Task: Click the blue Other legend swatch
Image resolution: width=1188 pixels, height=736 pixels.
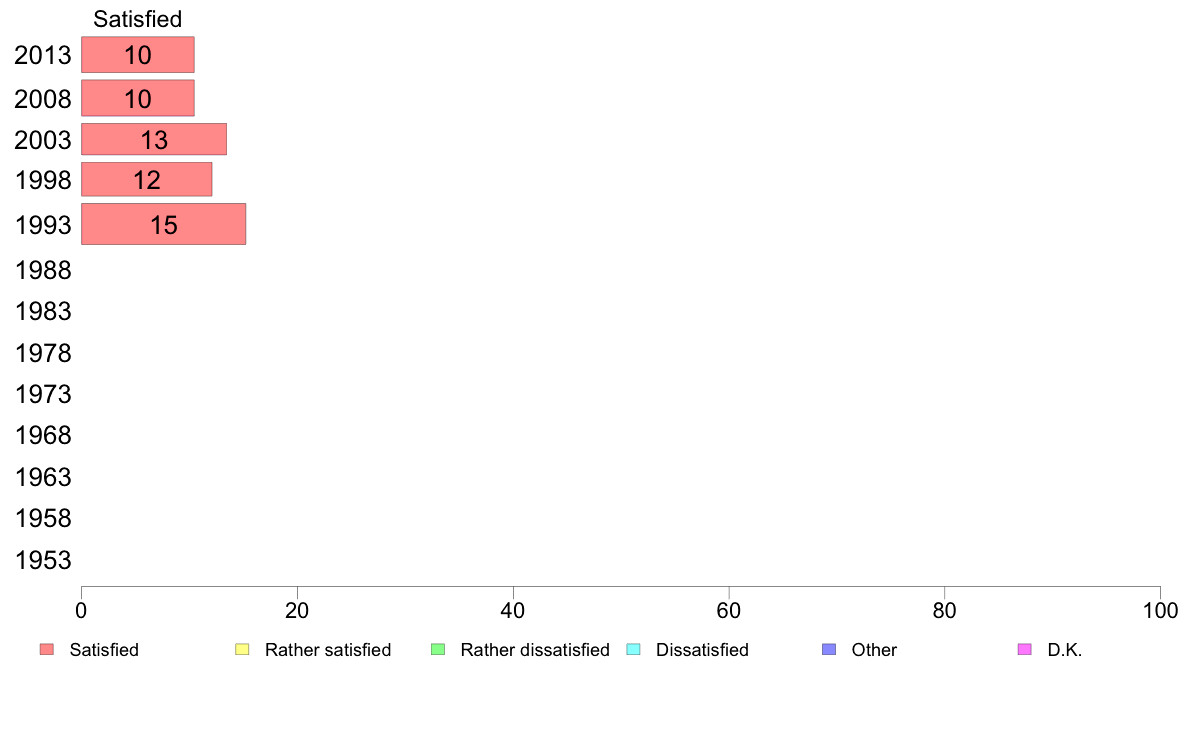Action: tap(829, 650)
